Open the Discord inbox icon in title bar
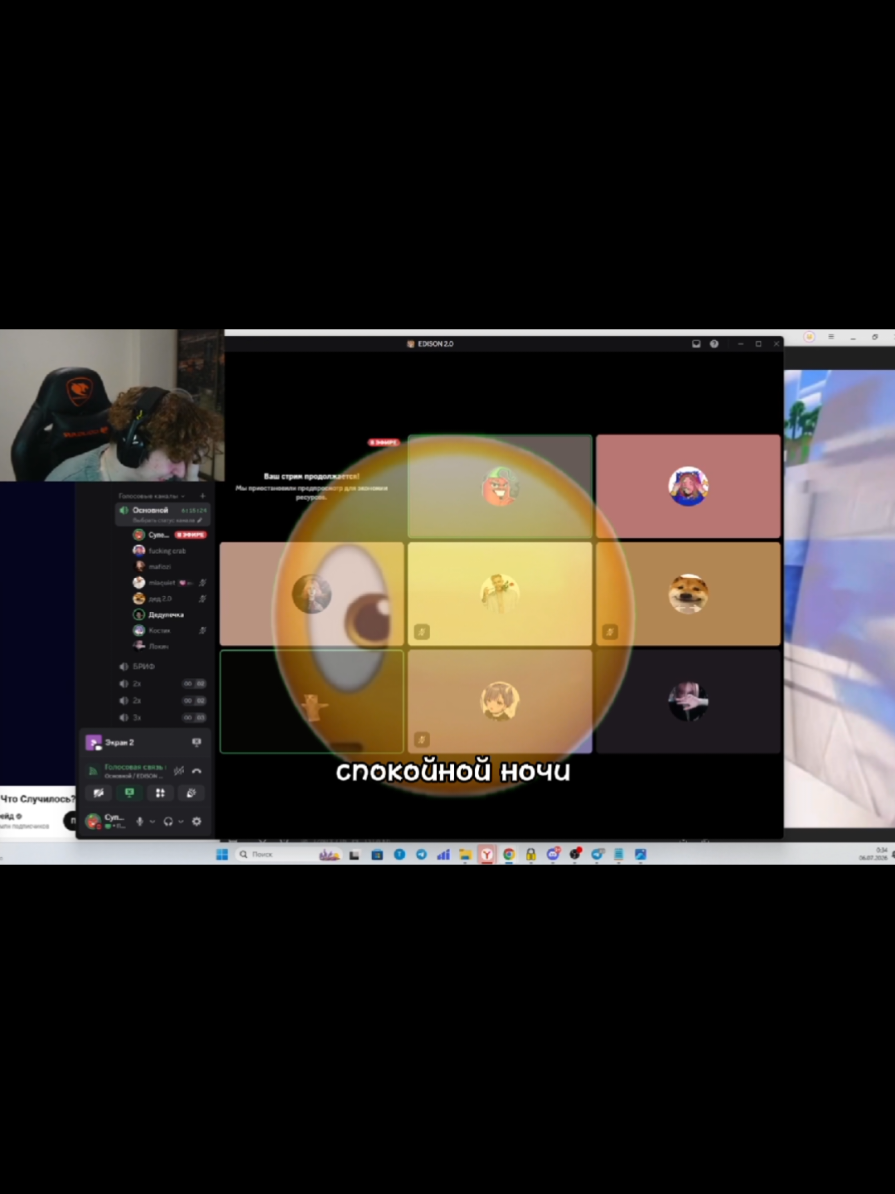895x1194 pixels. (695, 344)
